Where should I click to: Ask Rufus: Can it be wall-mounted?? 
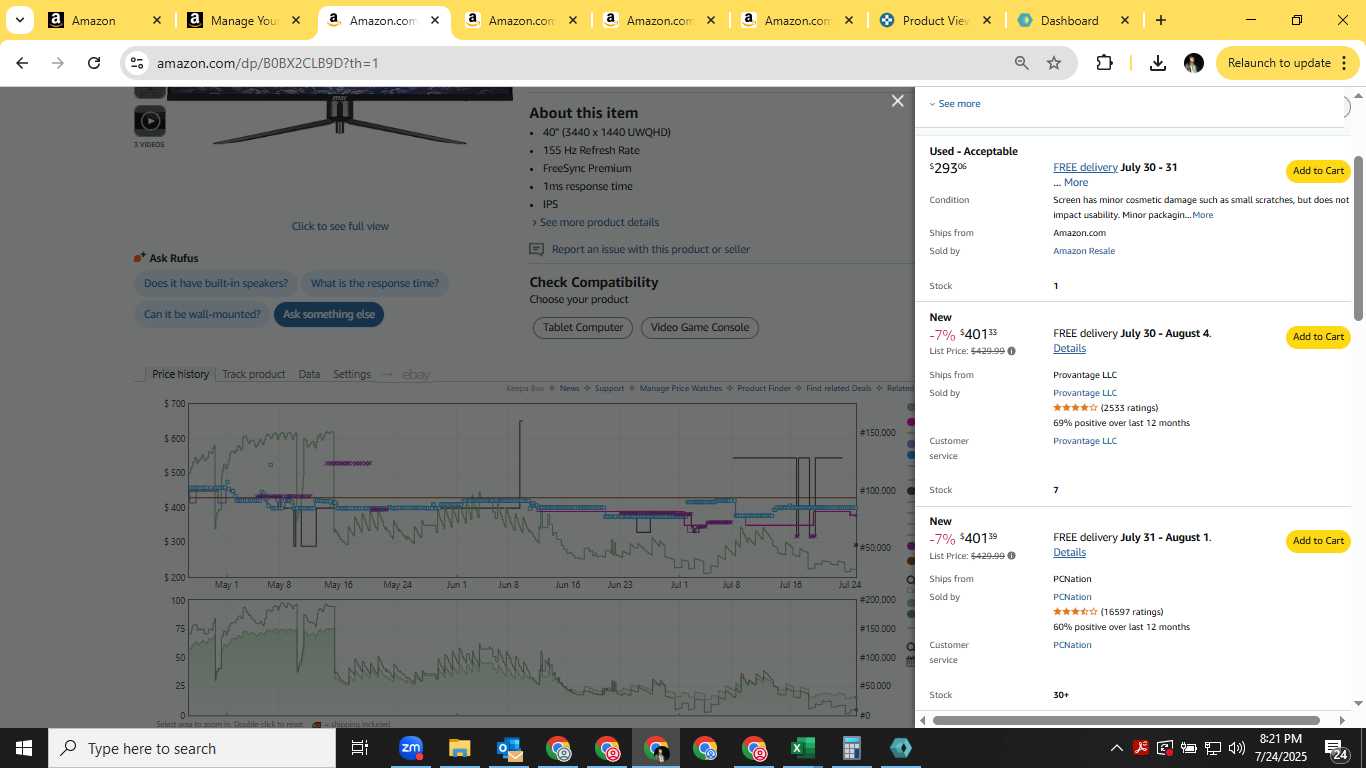202,314
